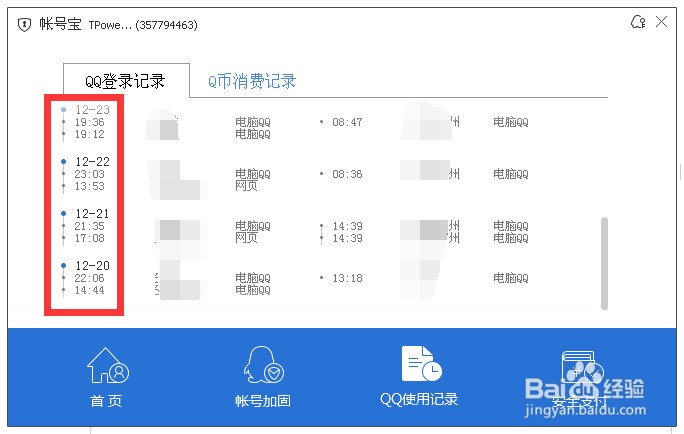684x434 pixels.
Task: Click the 21:35 login time
Action: tap(89, 226)
